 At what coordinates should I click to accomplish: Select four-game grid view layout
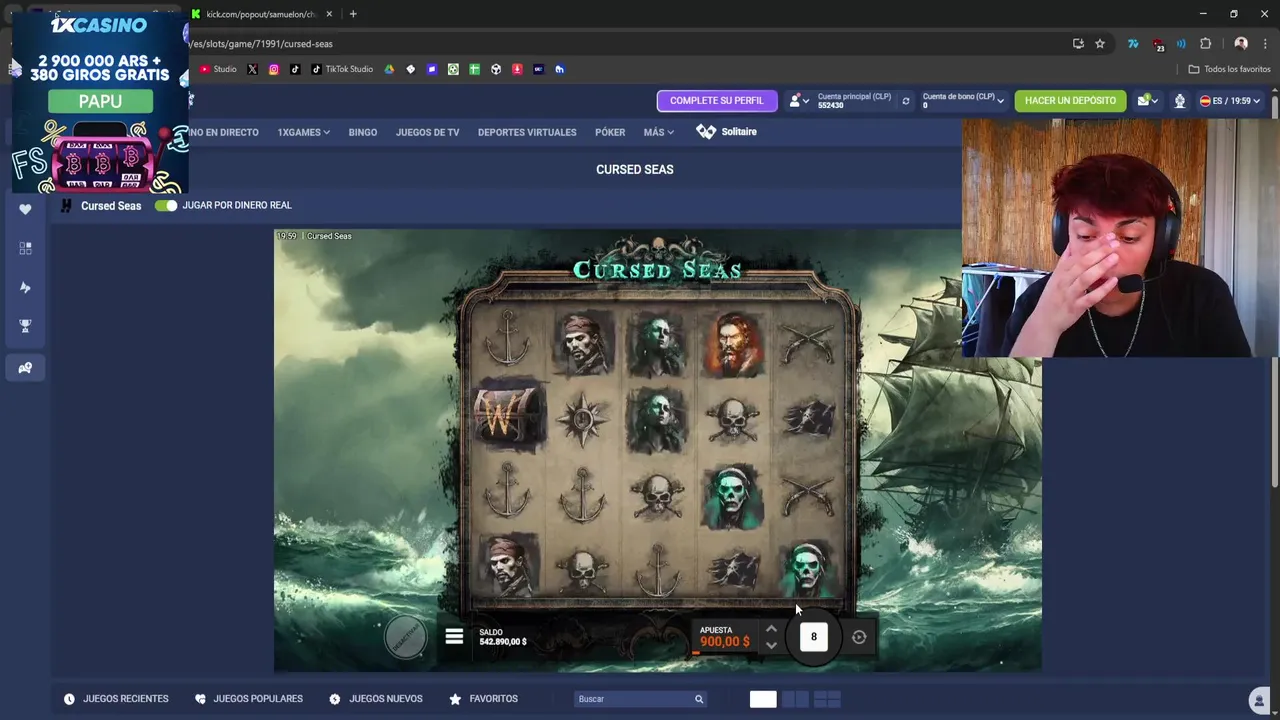(828, 699)
